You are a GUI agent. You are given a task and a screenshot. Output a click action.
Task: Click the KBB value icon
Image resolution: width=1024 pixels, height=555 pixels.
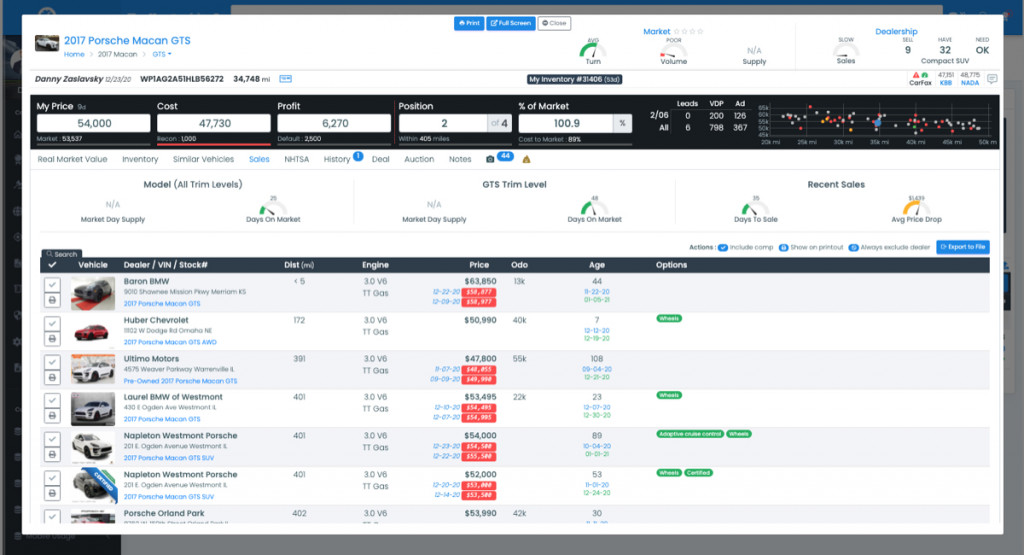point(946,79)
